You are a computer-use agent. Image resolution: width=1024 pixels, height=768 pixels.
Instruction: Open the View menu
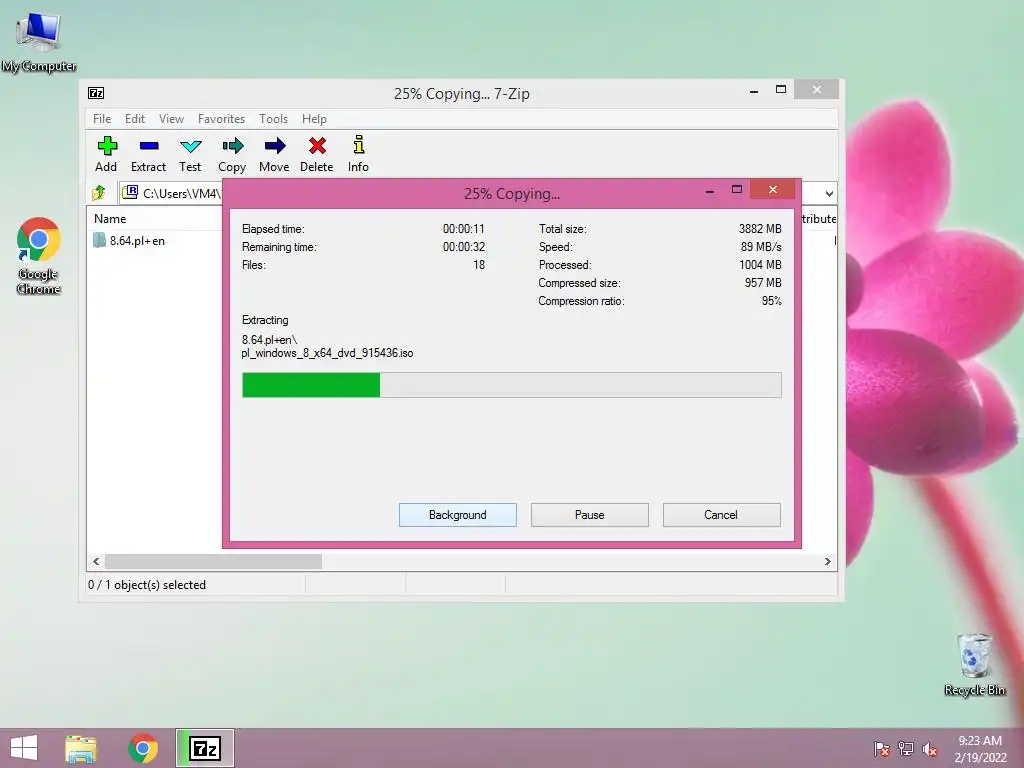coord(171,119)
